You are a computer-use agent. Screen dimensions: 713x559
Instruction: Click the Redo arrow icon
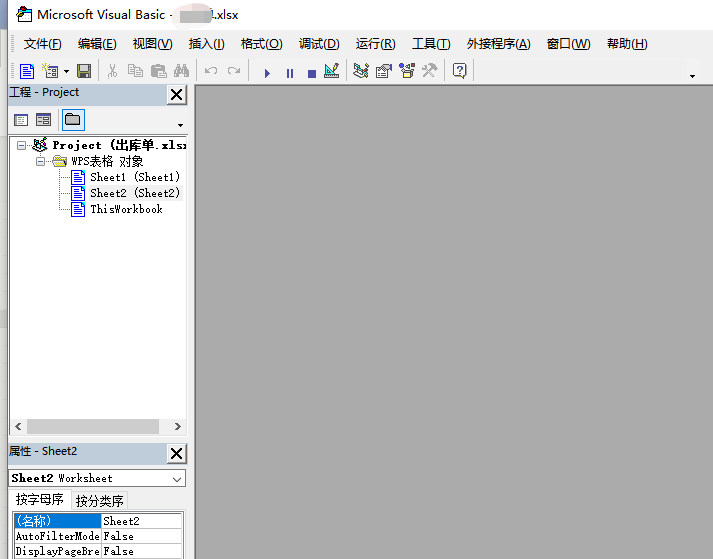234,71
